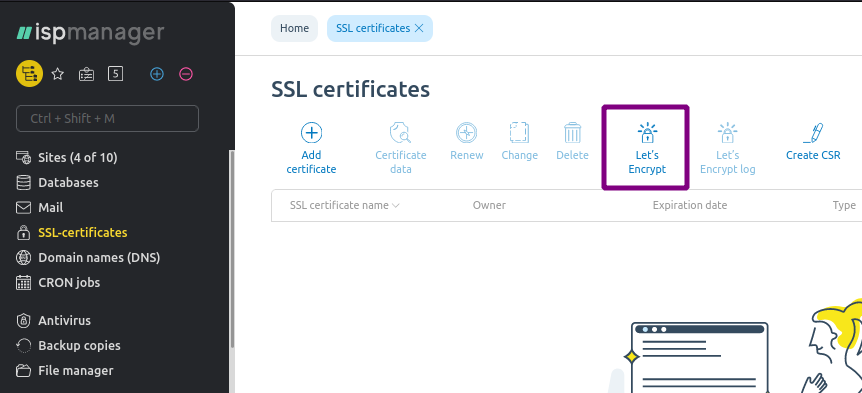Open Databases in the sidebar
862x393 pixels.
tap(68, 182)
